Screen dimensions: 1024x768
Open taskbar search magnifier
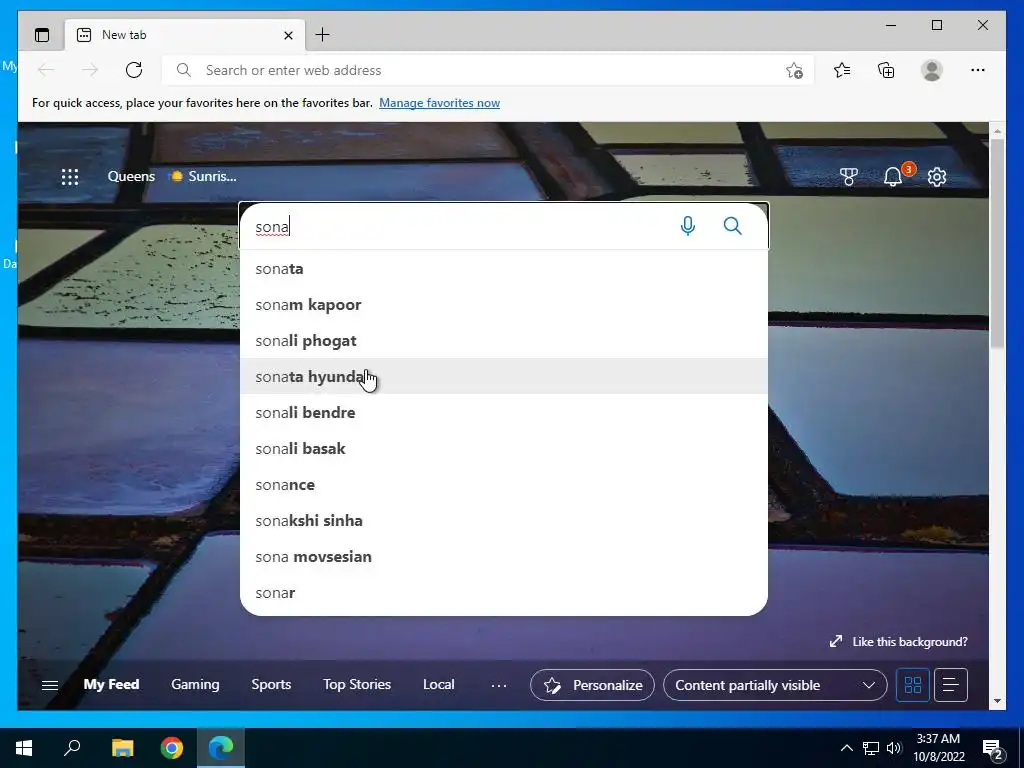72,748
